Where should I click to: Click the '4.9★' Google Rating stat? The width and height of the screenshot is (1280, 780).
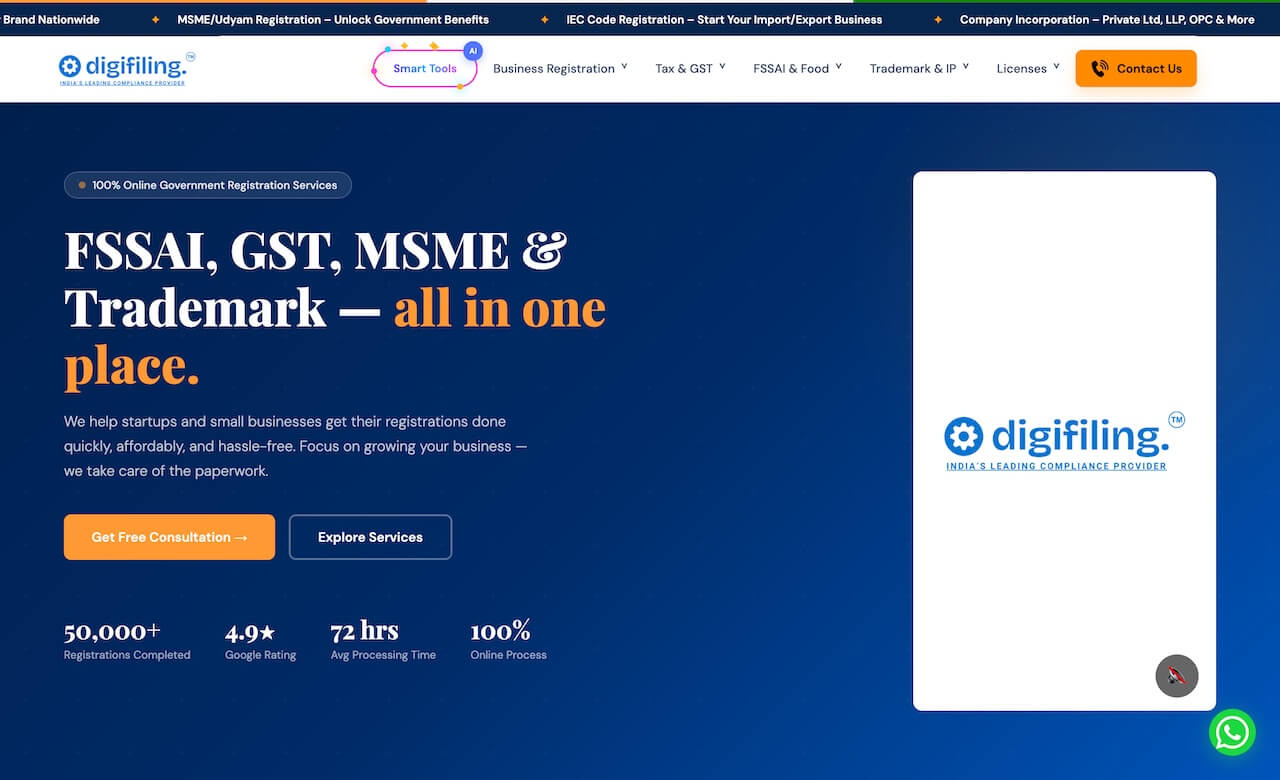260,640
